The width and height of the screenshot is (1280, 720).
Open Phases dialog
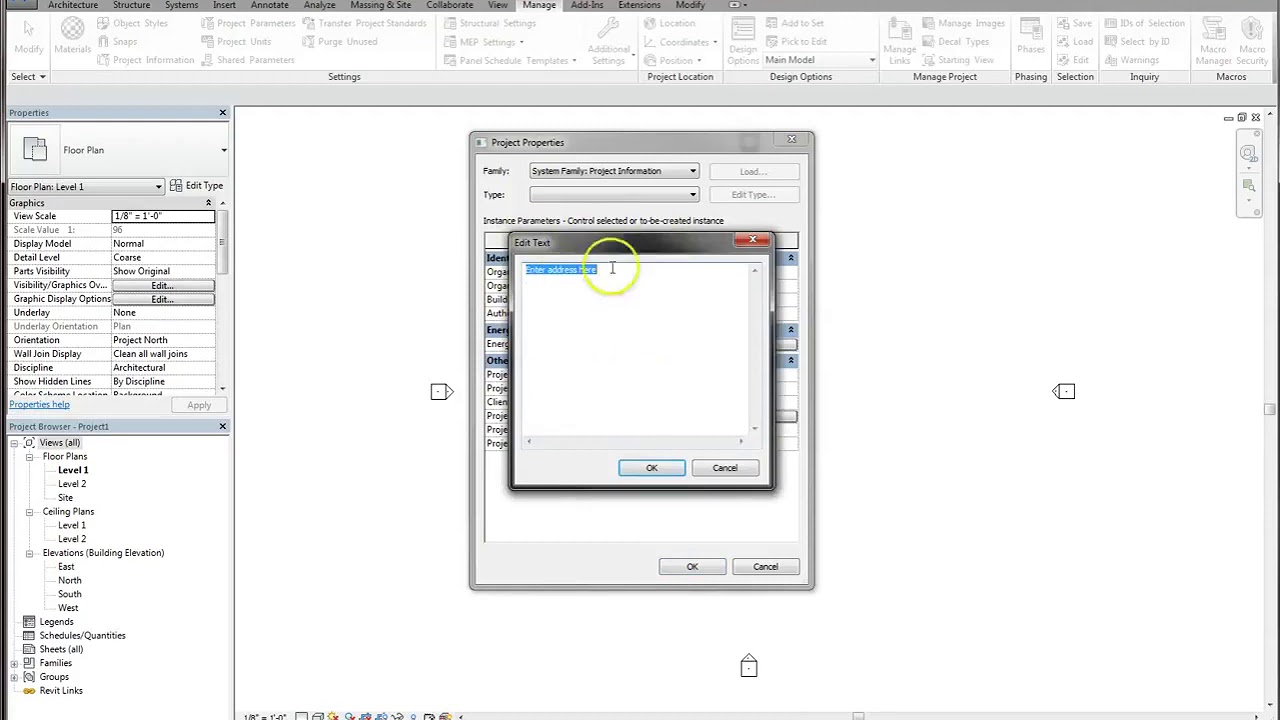[1030, 36]
